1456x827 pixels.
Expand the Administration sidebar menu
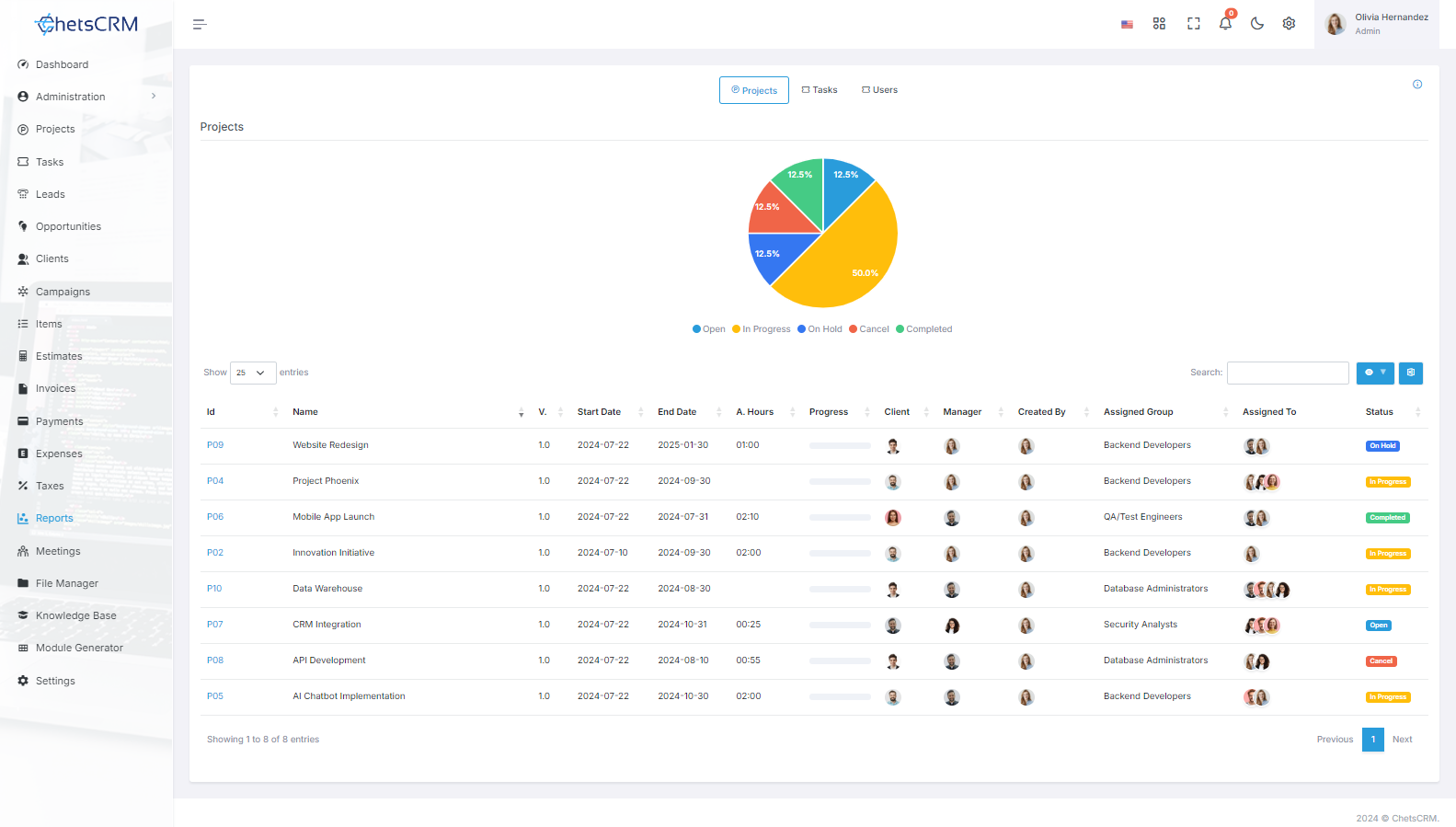pyautogui.click(x=86, y=97)
